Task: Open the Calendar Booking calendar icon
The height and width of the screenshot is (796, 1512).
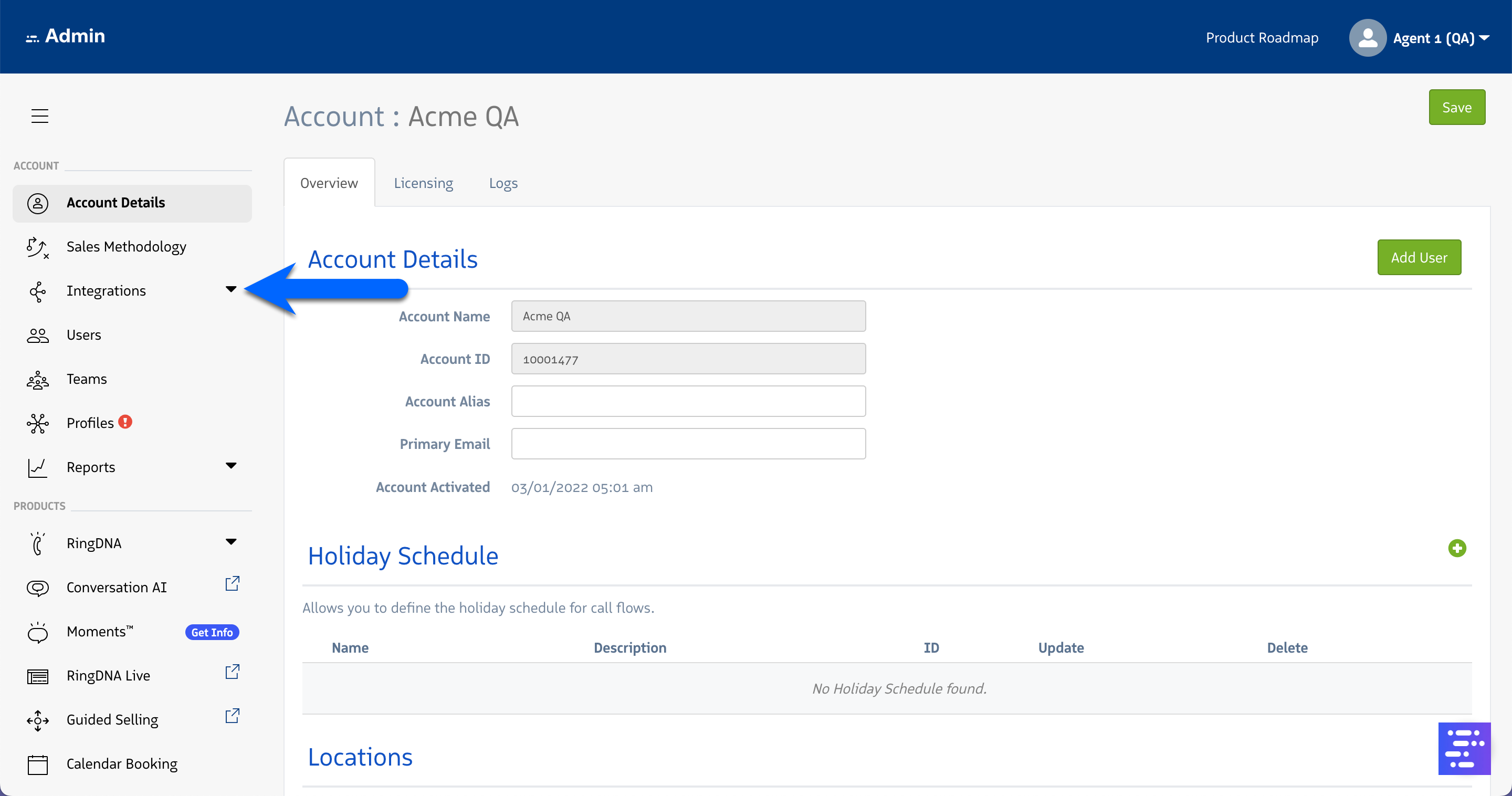Action: click(x=38, y=764)
